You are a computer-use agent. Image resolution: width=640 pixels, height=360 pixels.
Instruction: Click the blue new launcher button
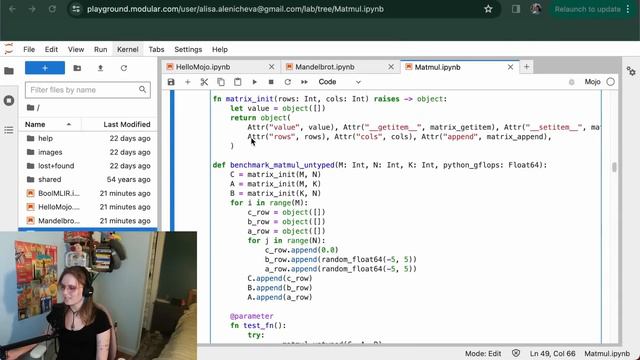coord(45,68)
